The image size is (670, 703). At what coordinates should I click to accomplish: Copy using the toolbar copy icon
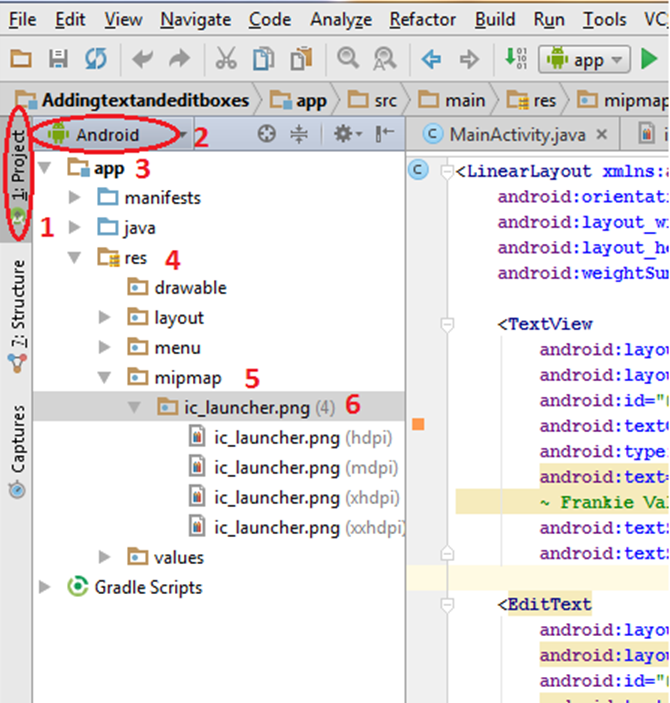click(264, 59)
